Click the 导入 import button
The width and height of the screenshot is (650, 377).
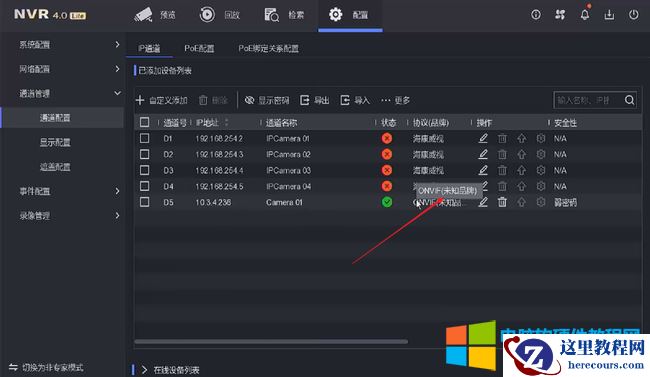point(355,100)
